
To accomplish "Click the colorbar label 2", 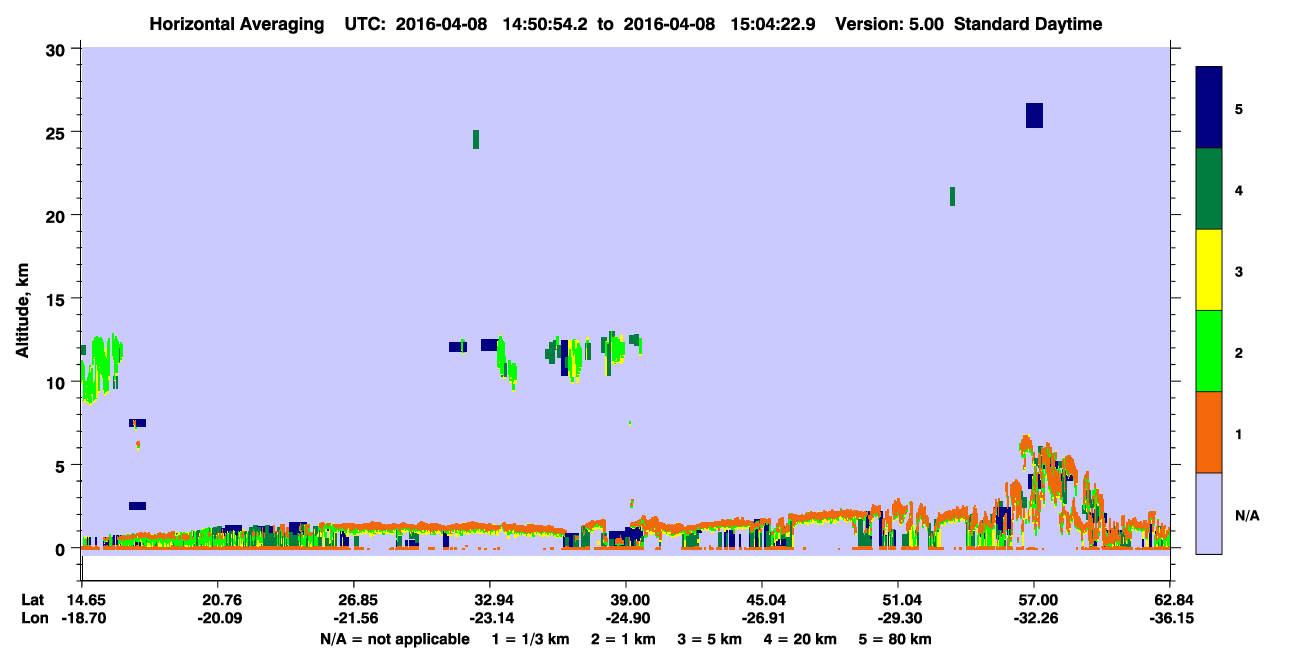I will (1239, 353).
